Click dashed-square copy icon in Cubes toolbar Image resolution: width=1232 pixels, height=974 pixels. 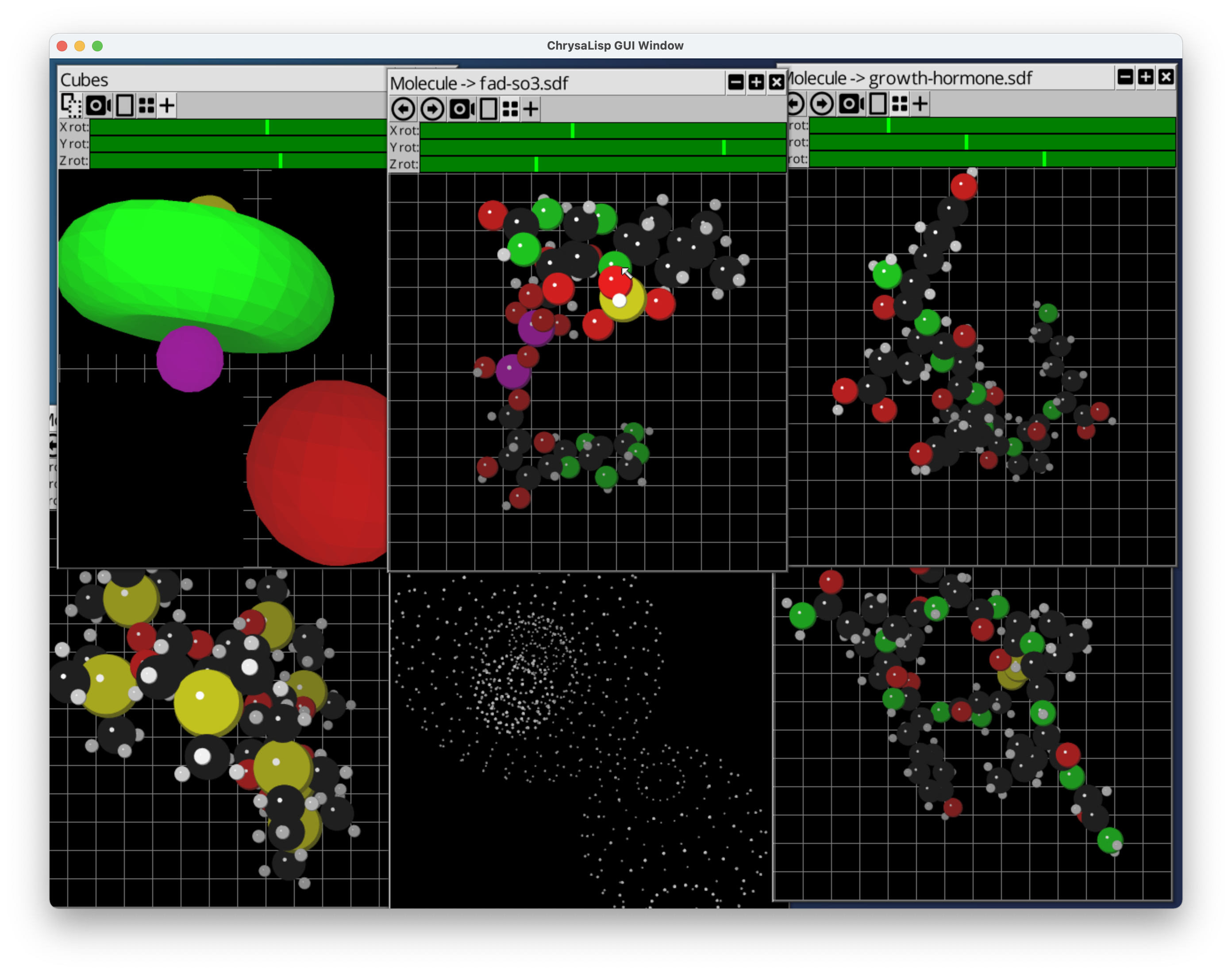coord(72,105)
